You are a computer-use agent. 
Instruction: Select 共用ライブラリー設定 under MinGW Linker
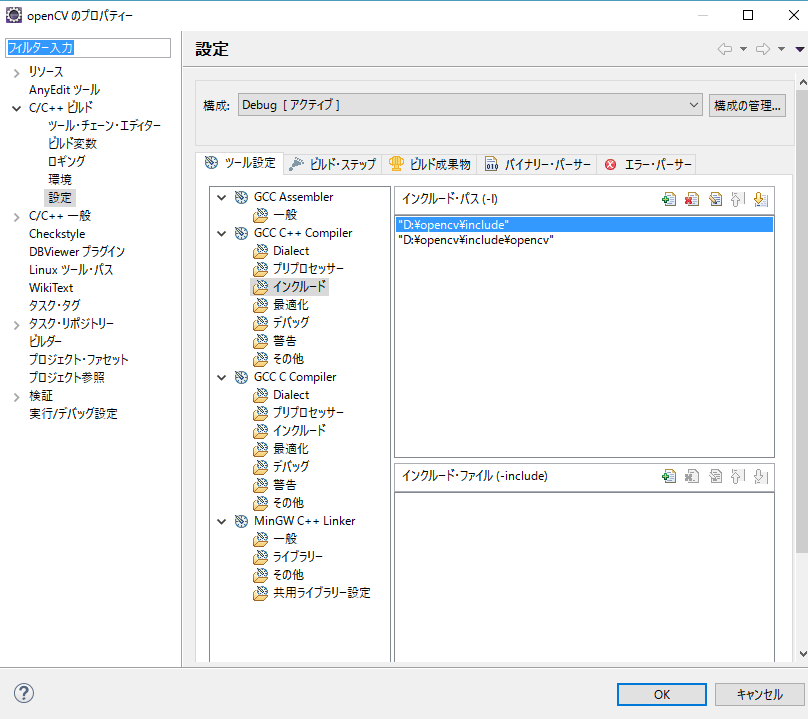tap(322, 593)
